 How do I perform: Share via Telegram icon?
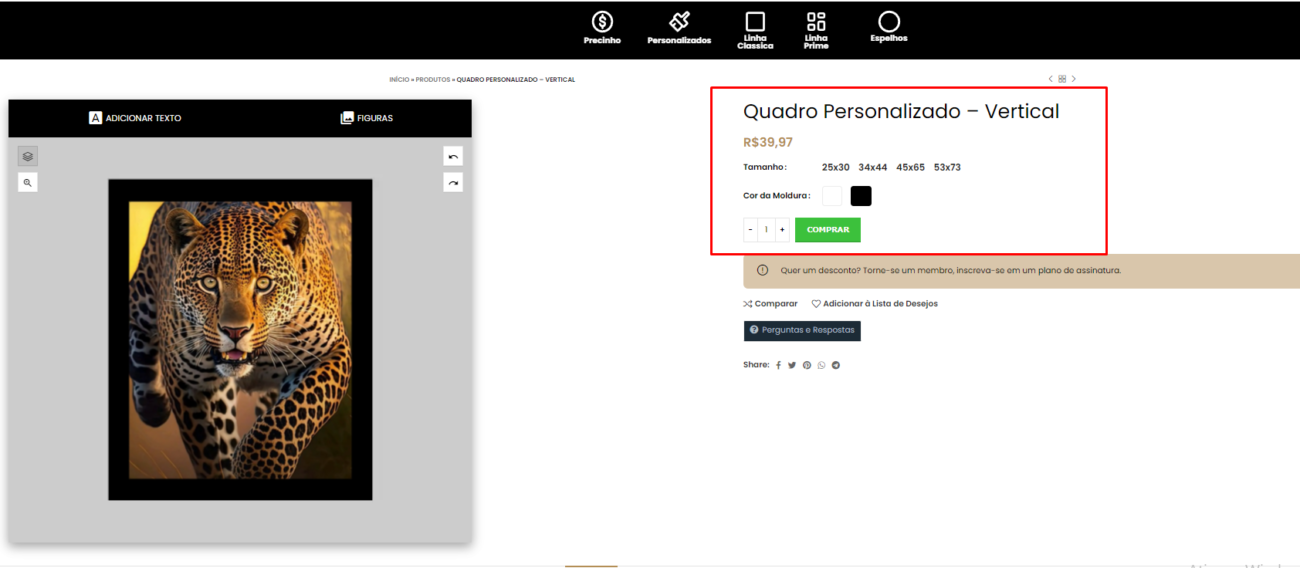[836, 365]
